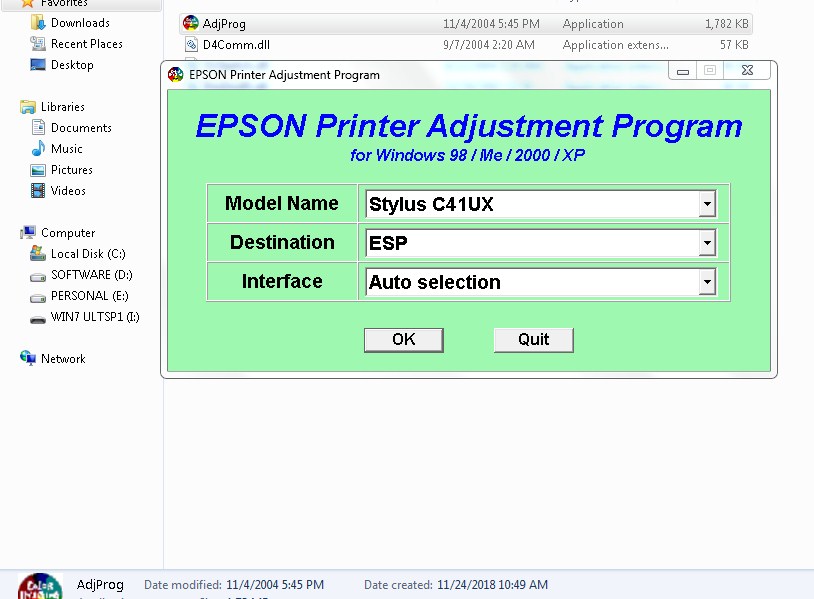Open the Model Name dropdown arrow
This screenshot has height=599, width=814.
pyautogui.click(x=707, y=204)
